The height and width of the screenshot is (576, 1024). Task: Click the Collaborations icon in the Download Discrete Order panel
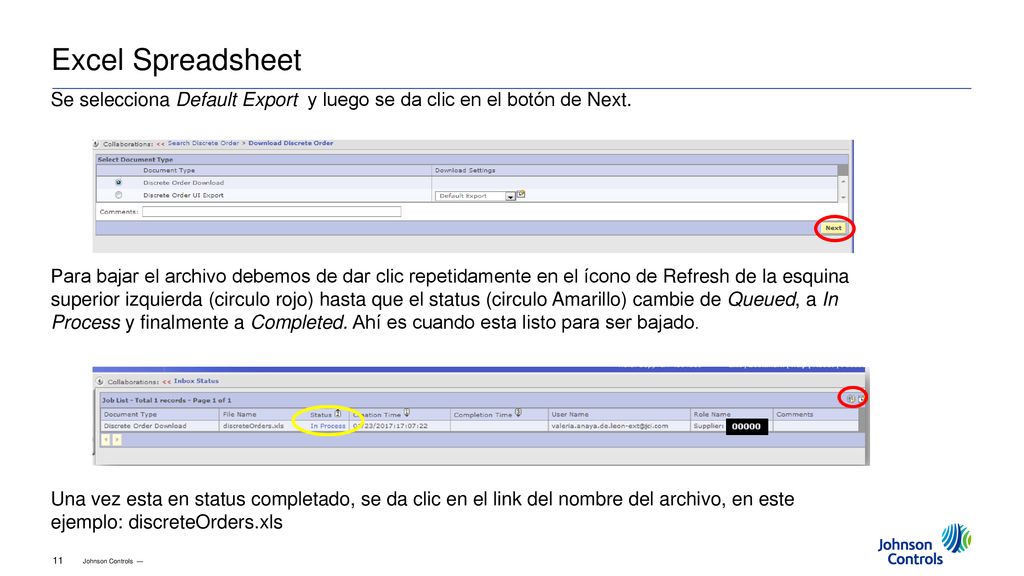pyautogui.click(x=96, y=144)
